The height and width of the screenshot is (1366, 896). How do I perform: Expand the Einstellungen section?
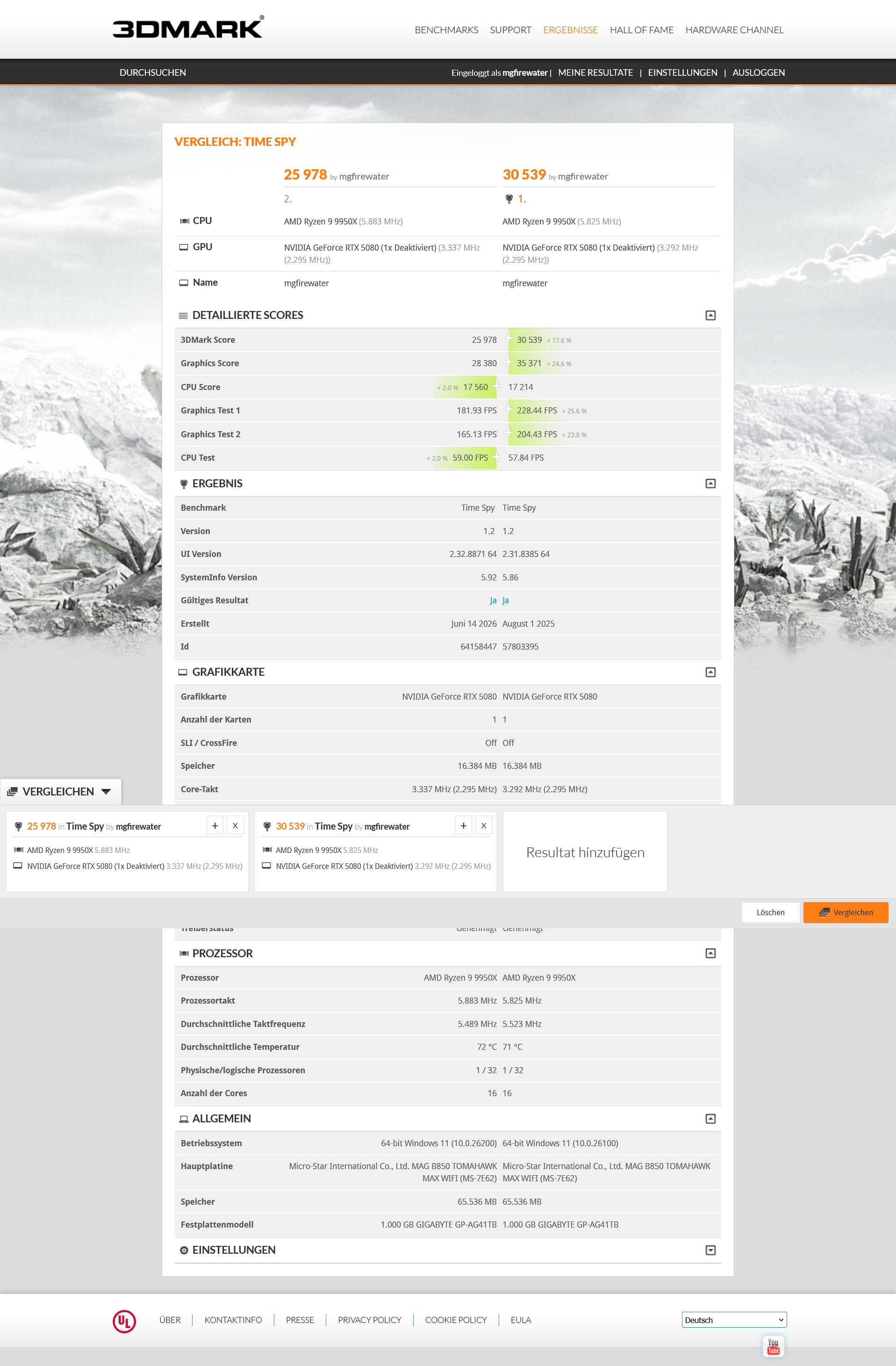[710, 1250]
